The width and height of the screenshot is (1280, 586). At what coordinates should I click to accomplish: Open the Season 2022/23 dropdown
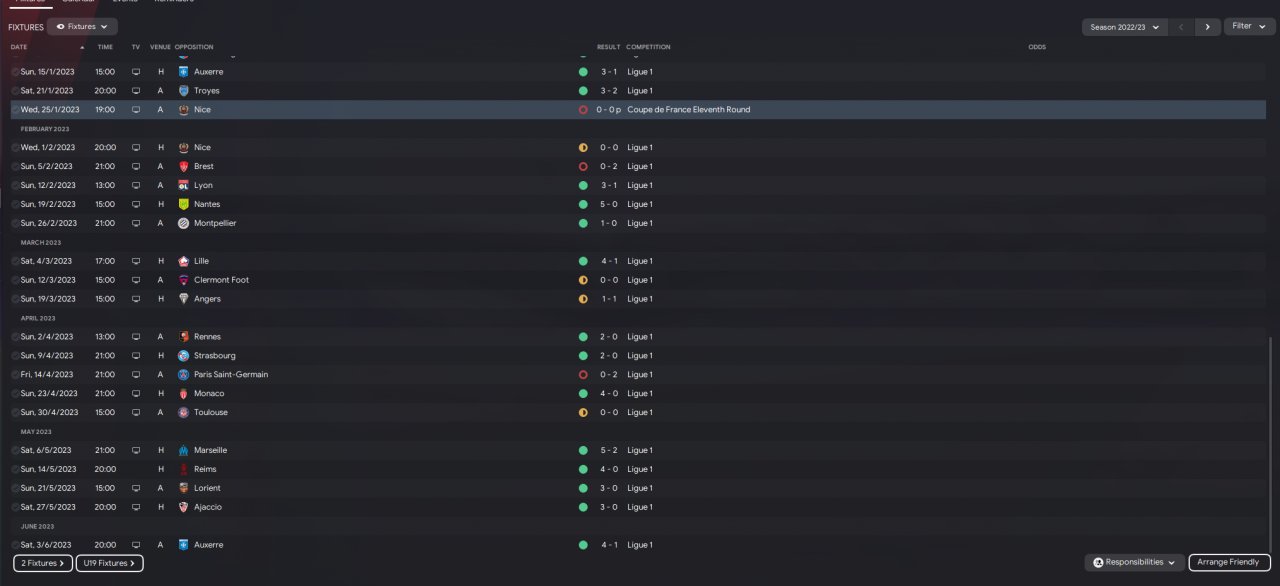click(x=1125, y=27)
